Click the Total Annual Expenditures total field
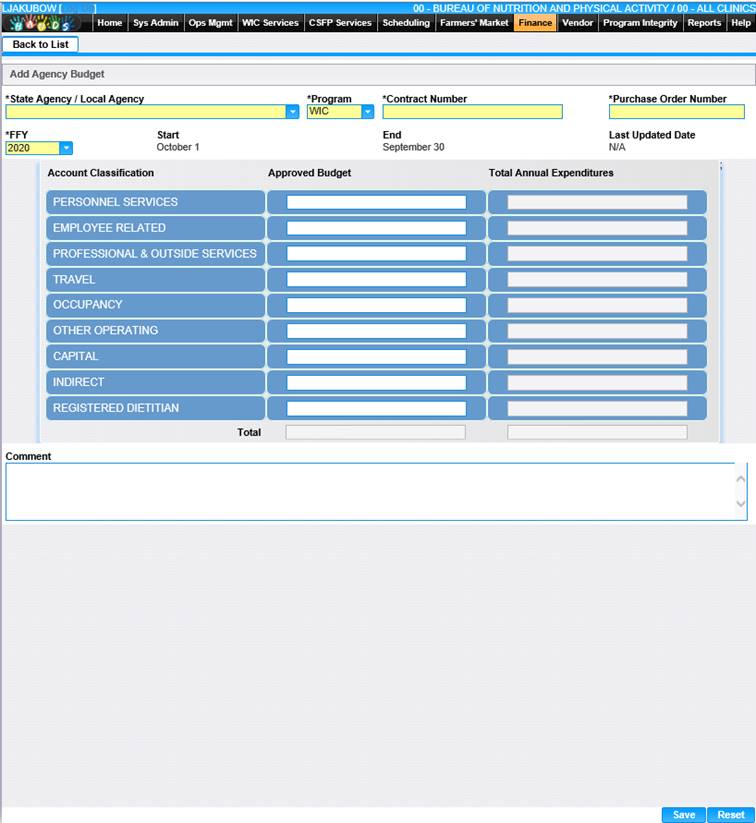 (x=597, y=432)
